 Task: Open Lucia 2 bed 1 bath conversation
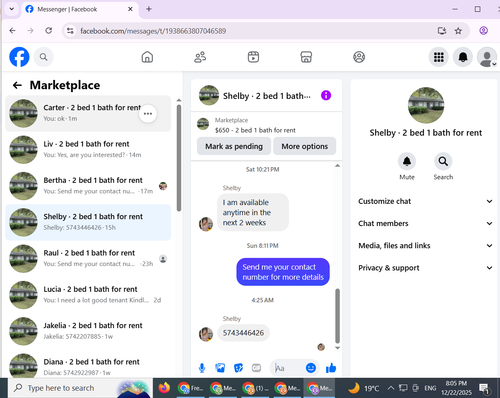pos(88,295)
